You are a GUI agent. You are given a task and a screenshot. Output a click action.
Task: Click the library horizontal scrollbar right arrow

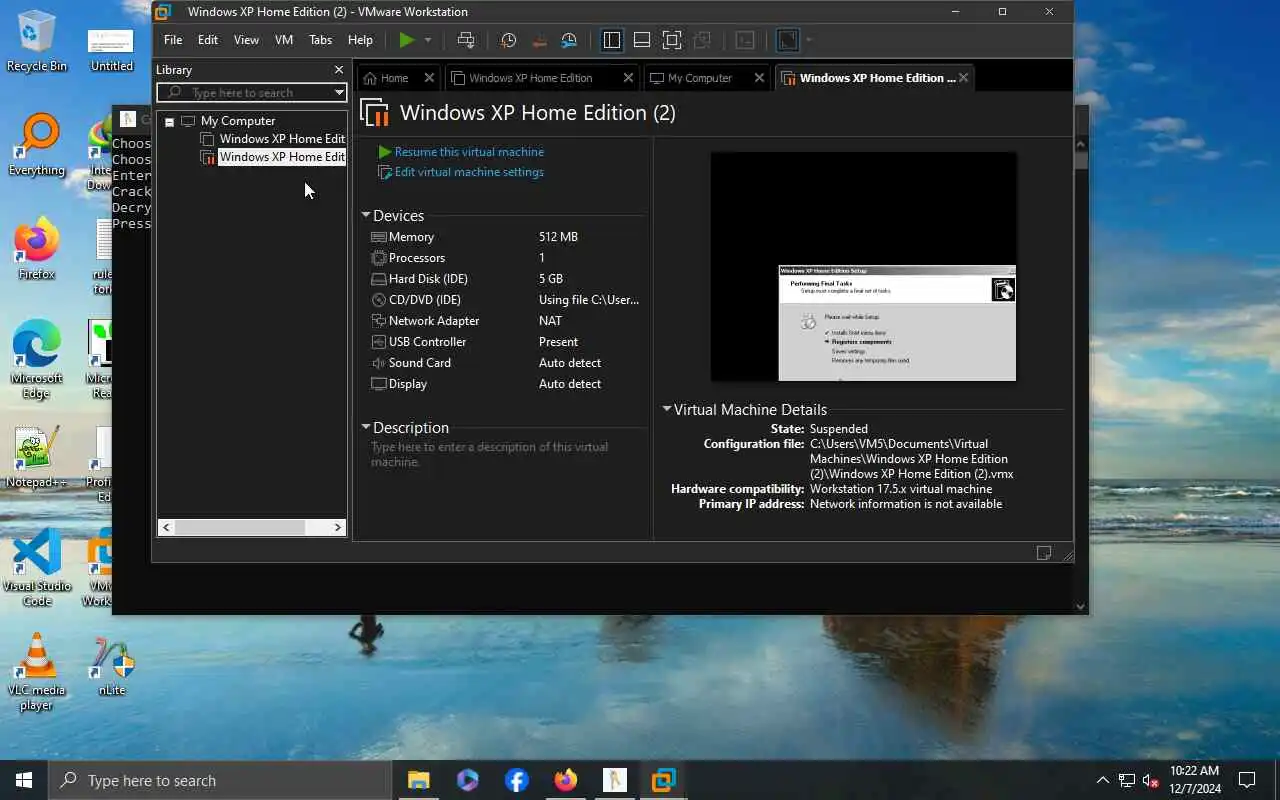pyautogui.click(x=338, y=527)
